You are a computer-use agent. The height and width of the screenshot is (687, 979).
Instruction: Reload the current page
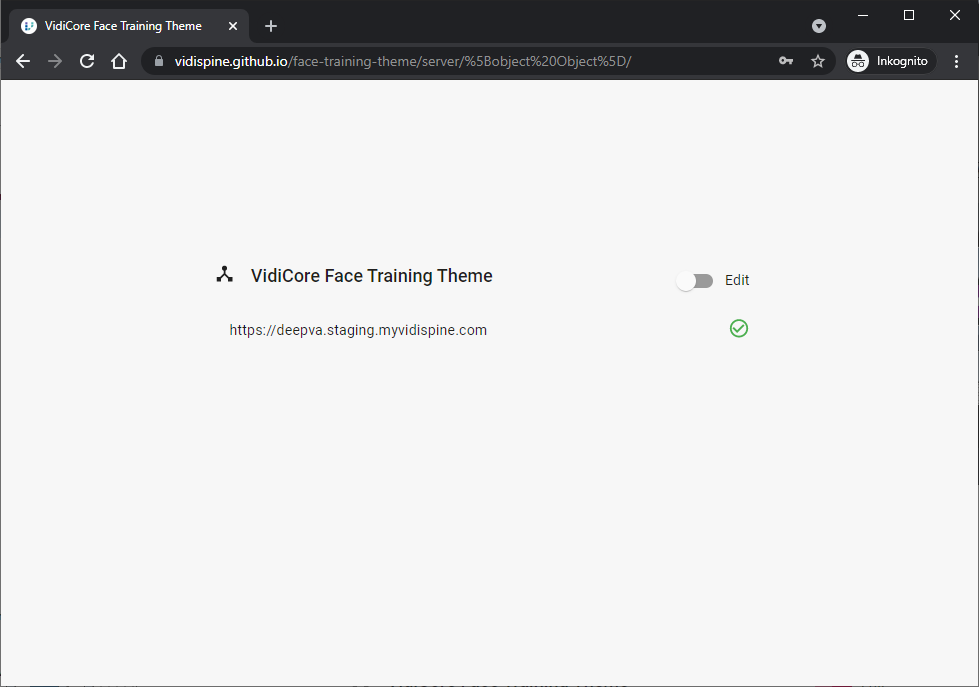coord(87,61)
